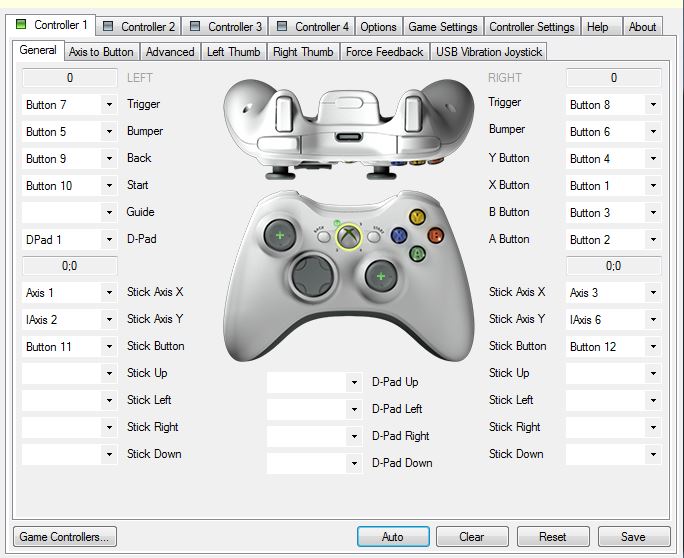The image size is (684, 558).
Task: Expand the right Bumper dropdown showing Button 6
Action: click(613, 132)
